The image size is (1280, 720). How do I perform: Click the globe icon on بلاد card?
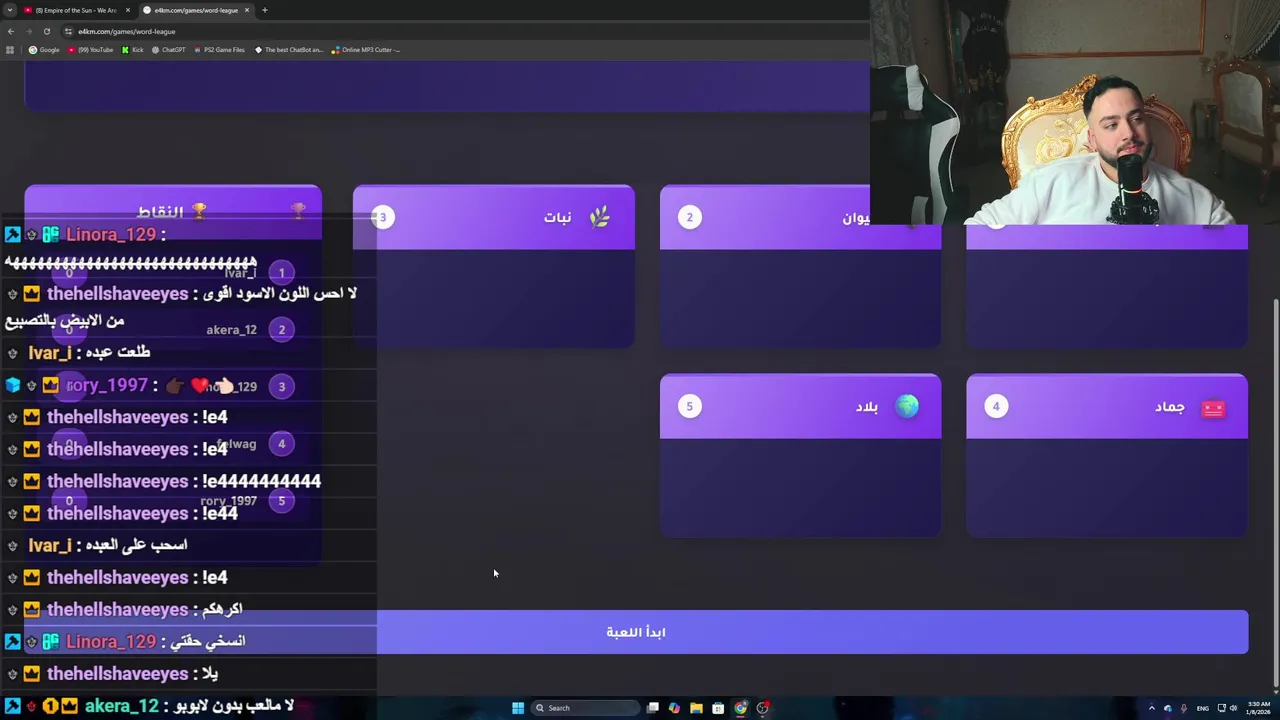[907, 406]
